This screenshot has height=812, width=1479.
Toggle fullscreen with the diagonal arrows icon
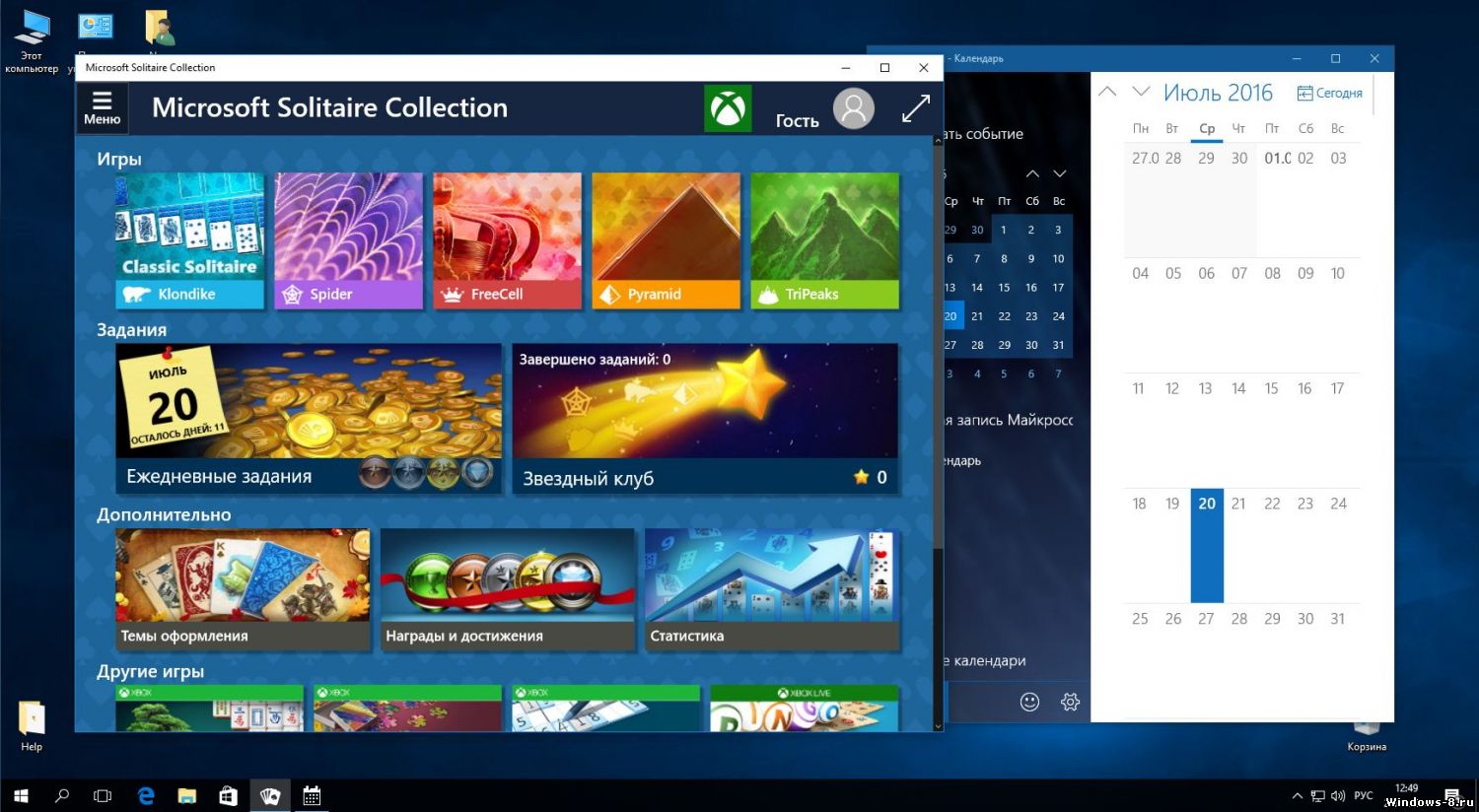pos(916,108)
